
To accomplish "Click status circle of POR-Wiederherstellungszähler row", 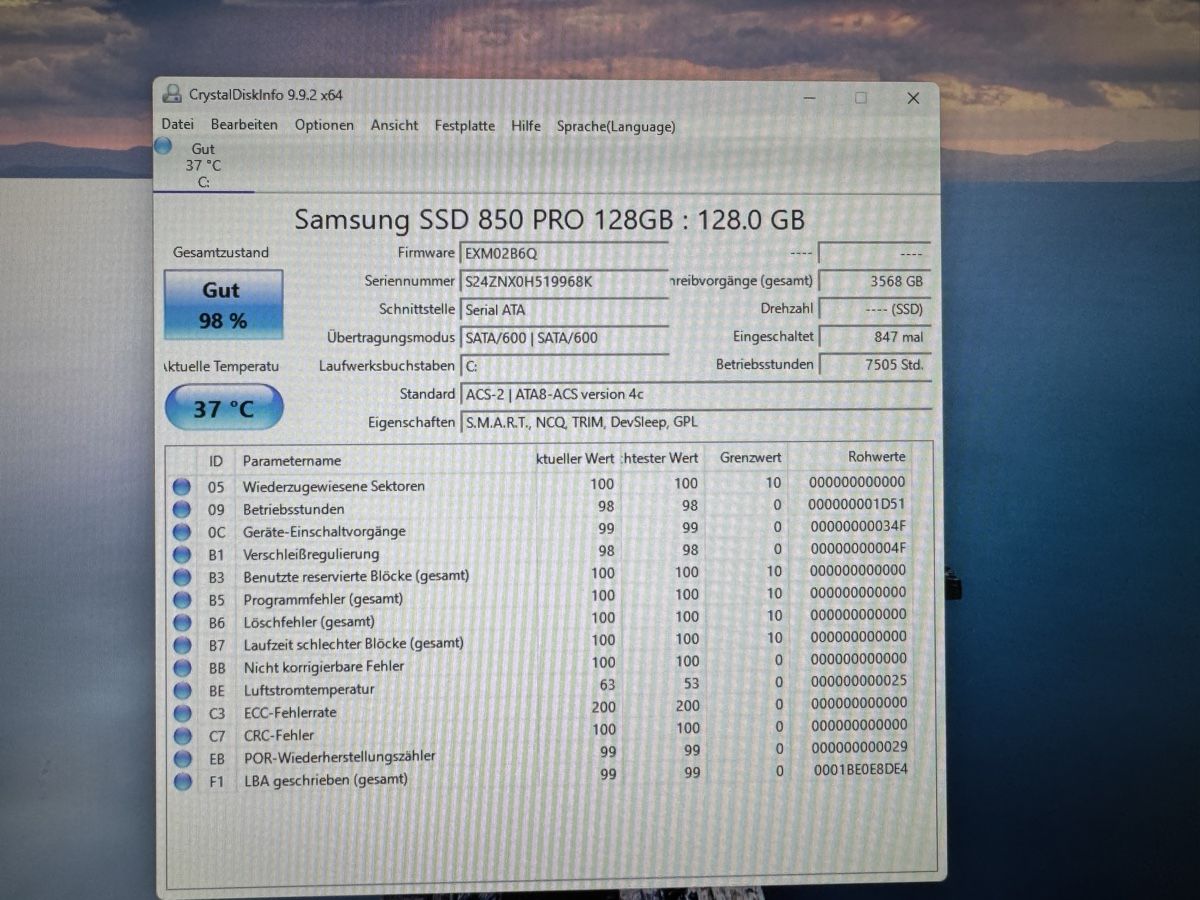I will [181, 759].
